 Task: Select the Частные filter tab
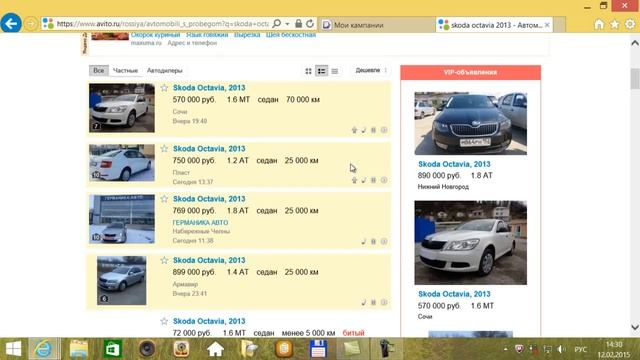coord(125,70)
